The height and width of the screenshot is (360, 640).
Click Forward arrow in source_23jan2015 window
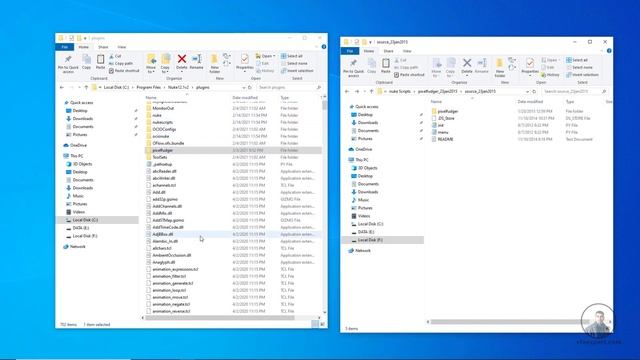(357, 91)
